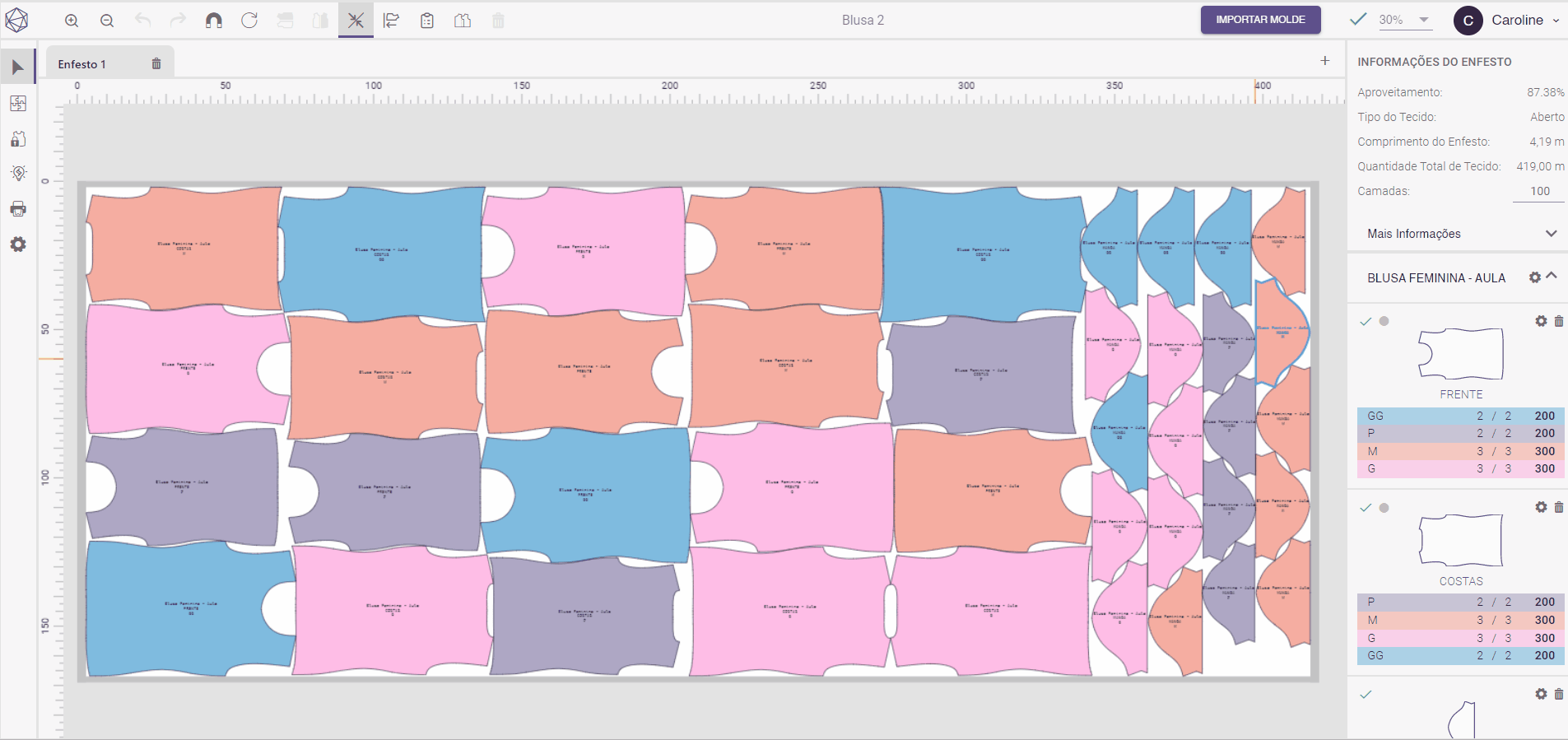The image size is (1568, 740).
Task: Click the undo arrow icon
Action: tap(143, 20)
